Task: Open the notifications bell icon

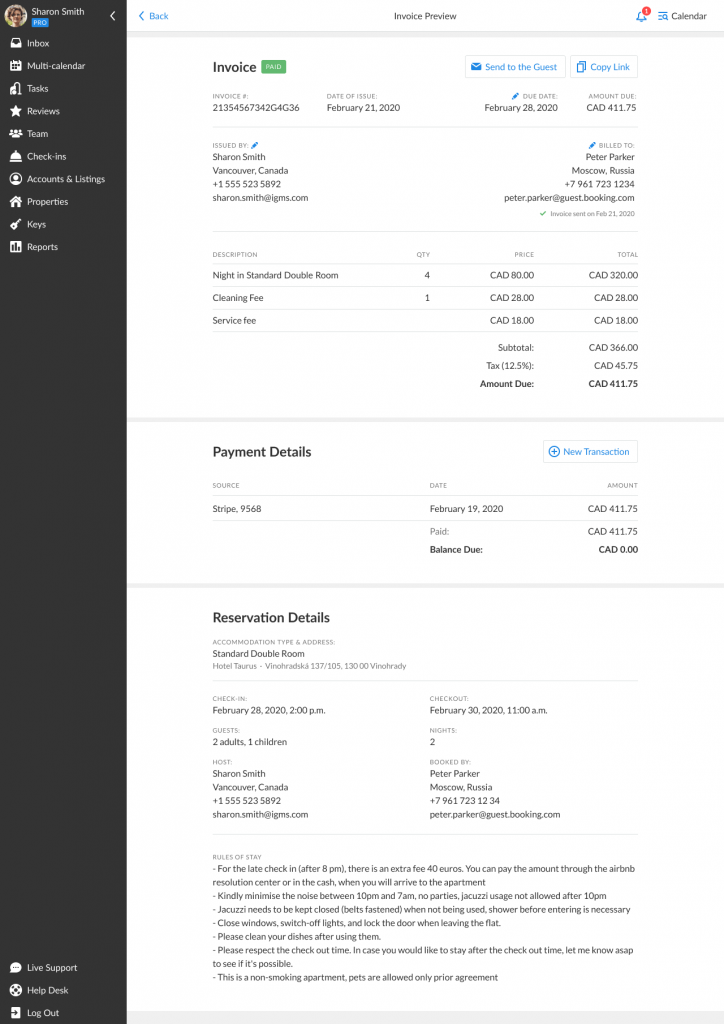Action: [642, 16]
